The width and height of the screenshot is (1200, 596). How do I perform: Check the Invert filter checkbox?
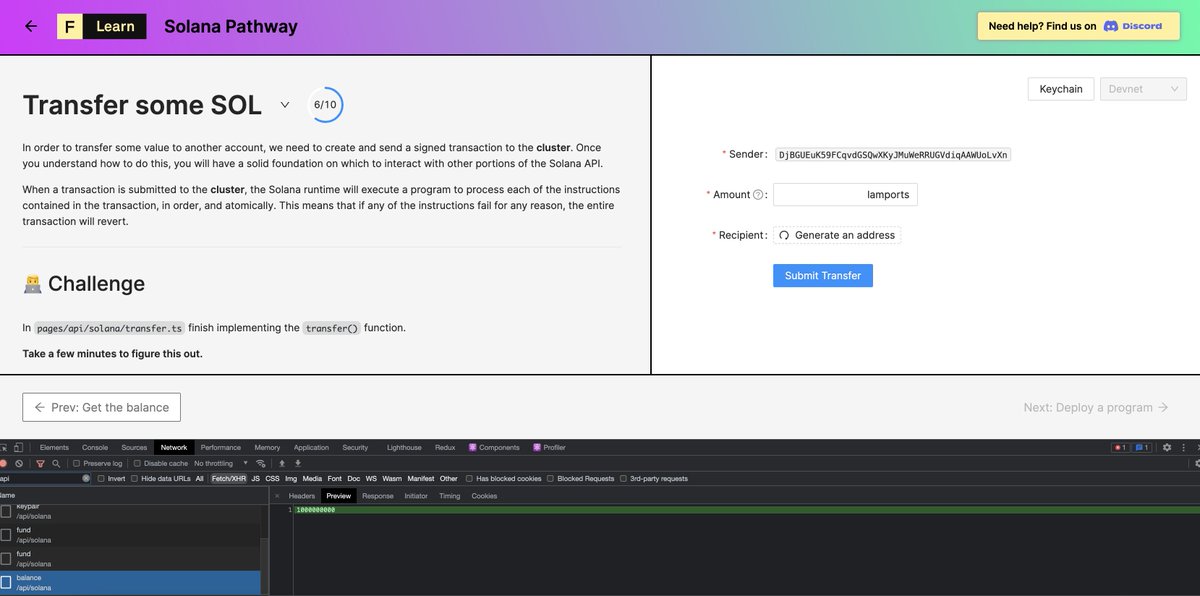[101, 479]
